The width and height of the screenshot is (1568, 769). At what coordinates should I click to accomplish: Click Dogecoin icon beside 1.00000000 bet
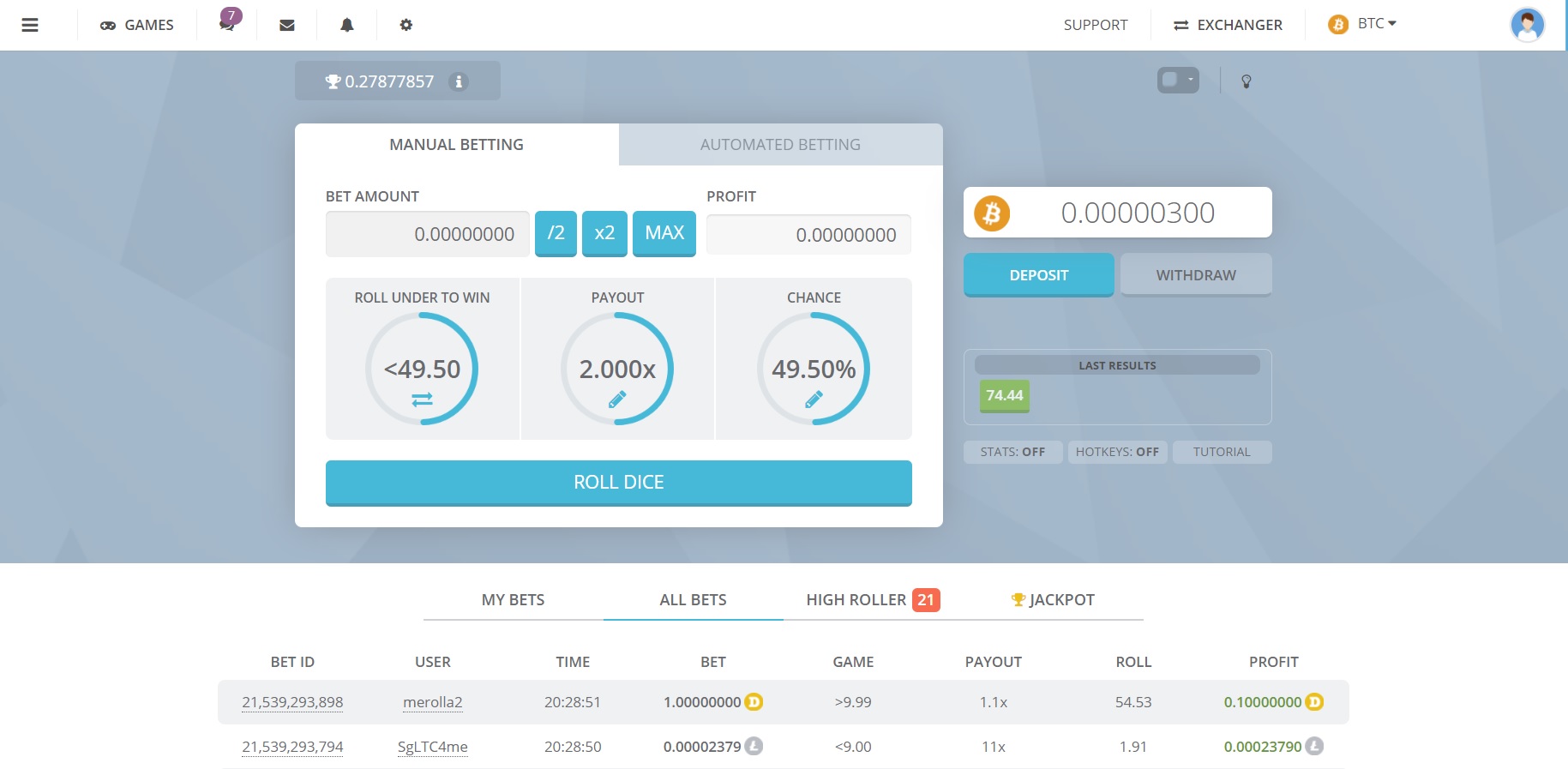(754, 702)
